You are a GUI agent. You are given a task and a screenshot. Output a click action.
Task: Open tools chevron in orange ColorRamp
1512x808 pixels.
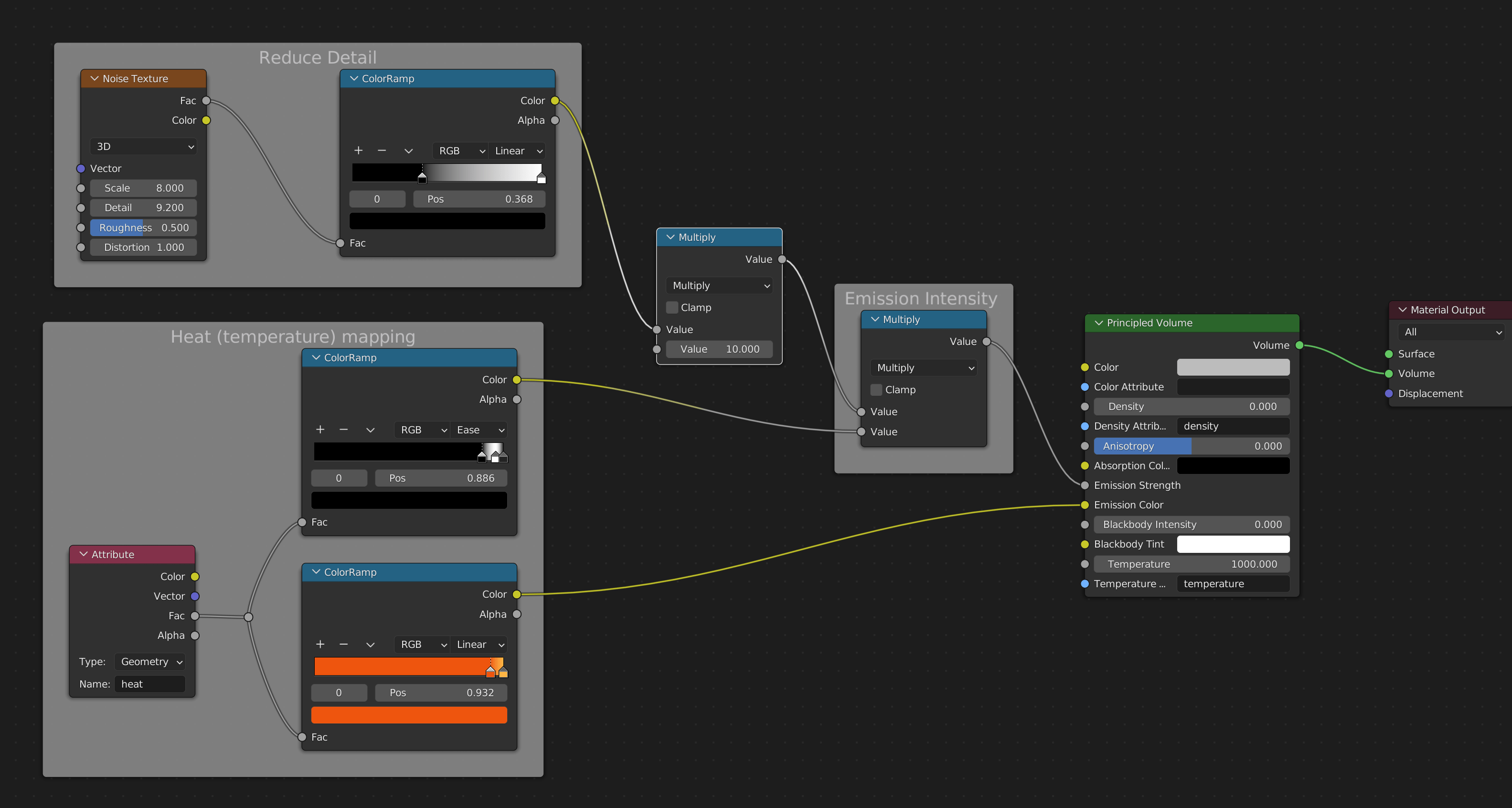[370, 645]
